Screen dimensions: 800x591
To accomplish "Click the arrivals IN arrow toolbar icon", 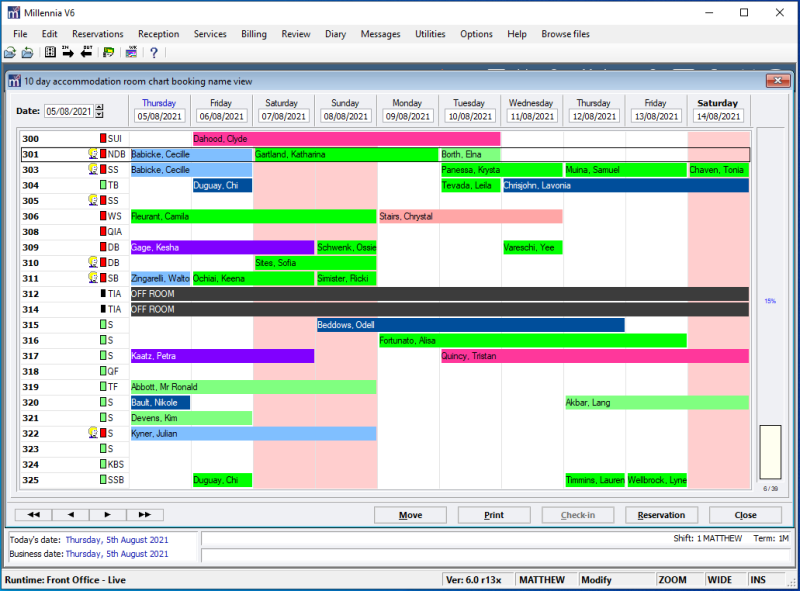I will (67, 52).
